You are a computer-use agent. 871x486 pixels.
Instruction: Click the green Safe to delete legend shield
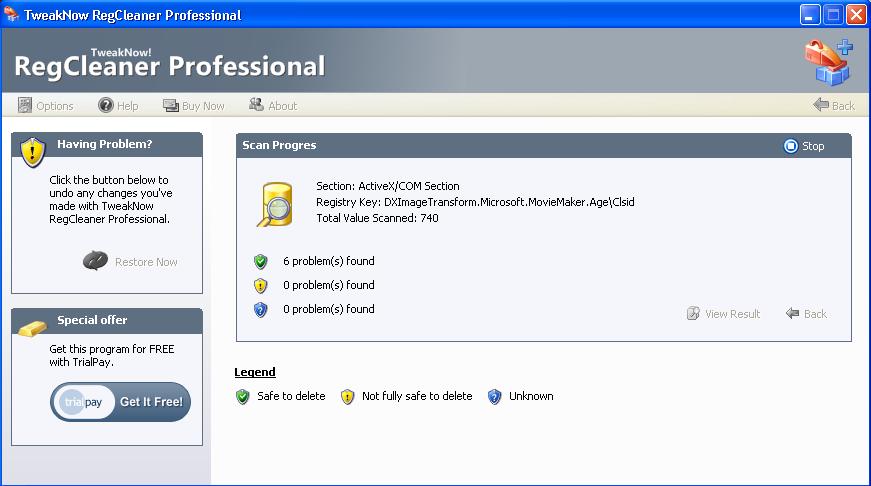tap(242, 397)
